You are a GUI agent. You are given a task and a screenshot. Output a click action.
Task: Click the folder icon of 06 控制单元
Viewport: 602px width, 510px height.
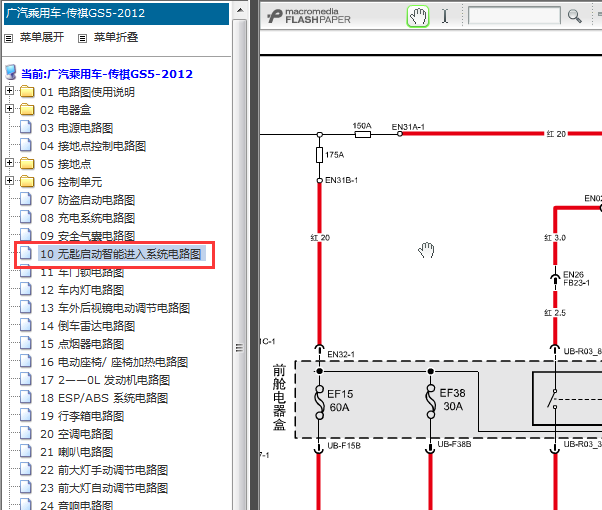tap(26, 182)
